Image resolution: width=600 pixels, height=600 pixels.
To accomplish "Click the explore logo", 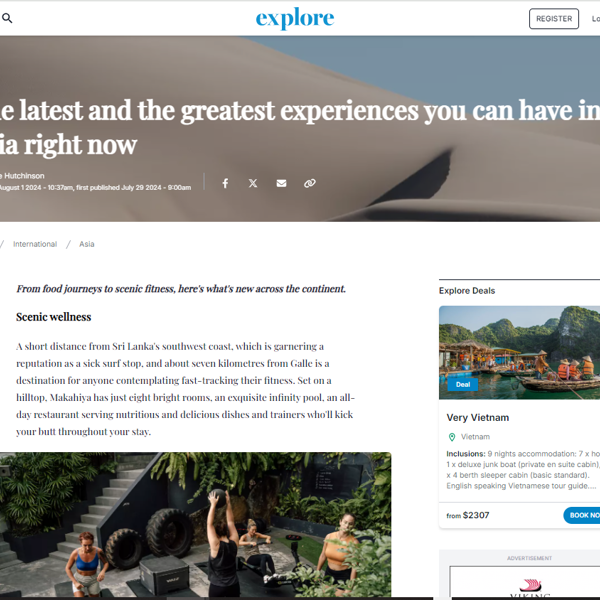I will coord(295,18).
